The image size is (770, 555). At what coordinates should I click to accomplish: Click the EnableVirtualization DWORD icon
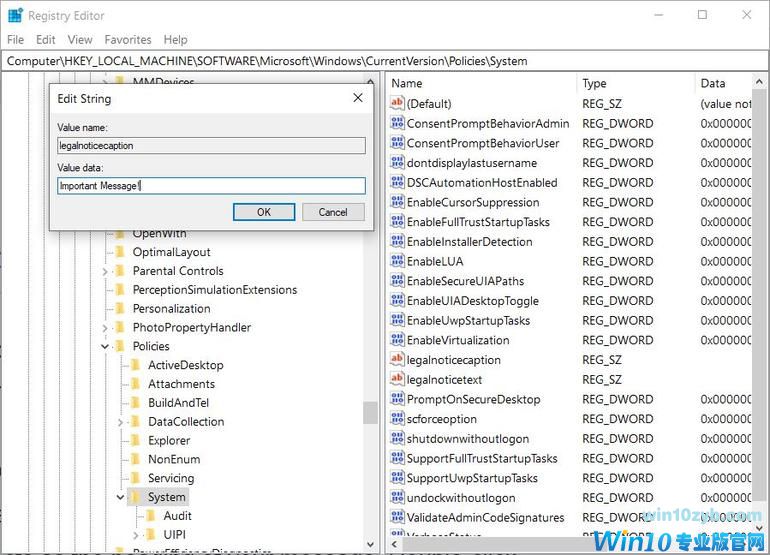tap(397, 339)
